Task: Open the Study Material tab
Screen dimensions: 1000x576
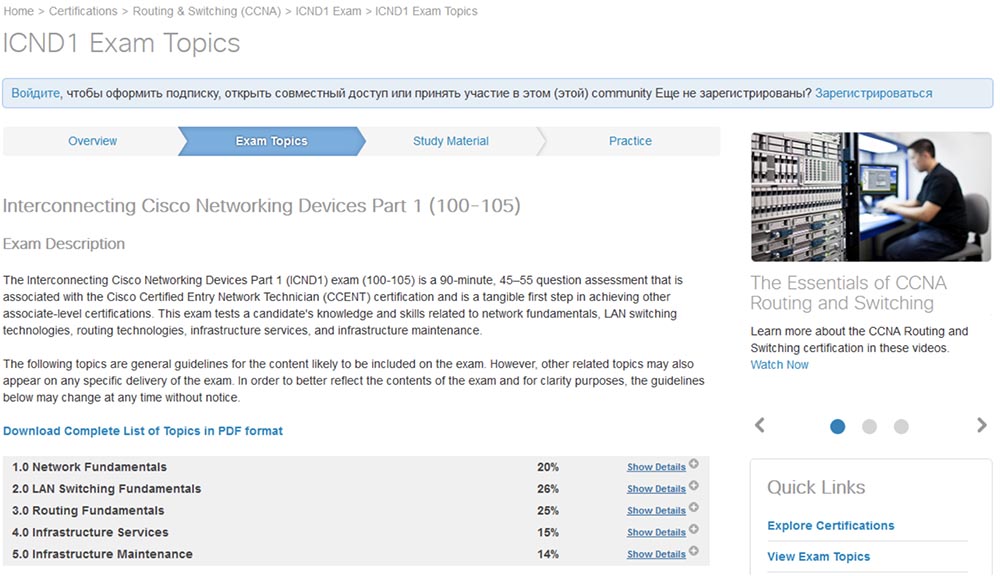Action: pyautogui.click(x=451, y=141)
